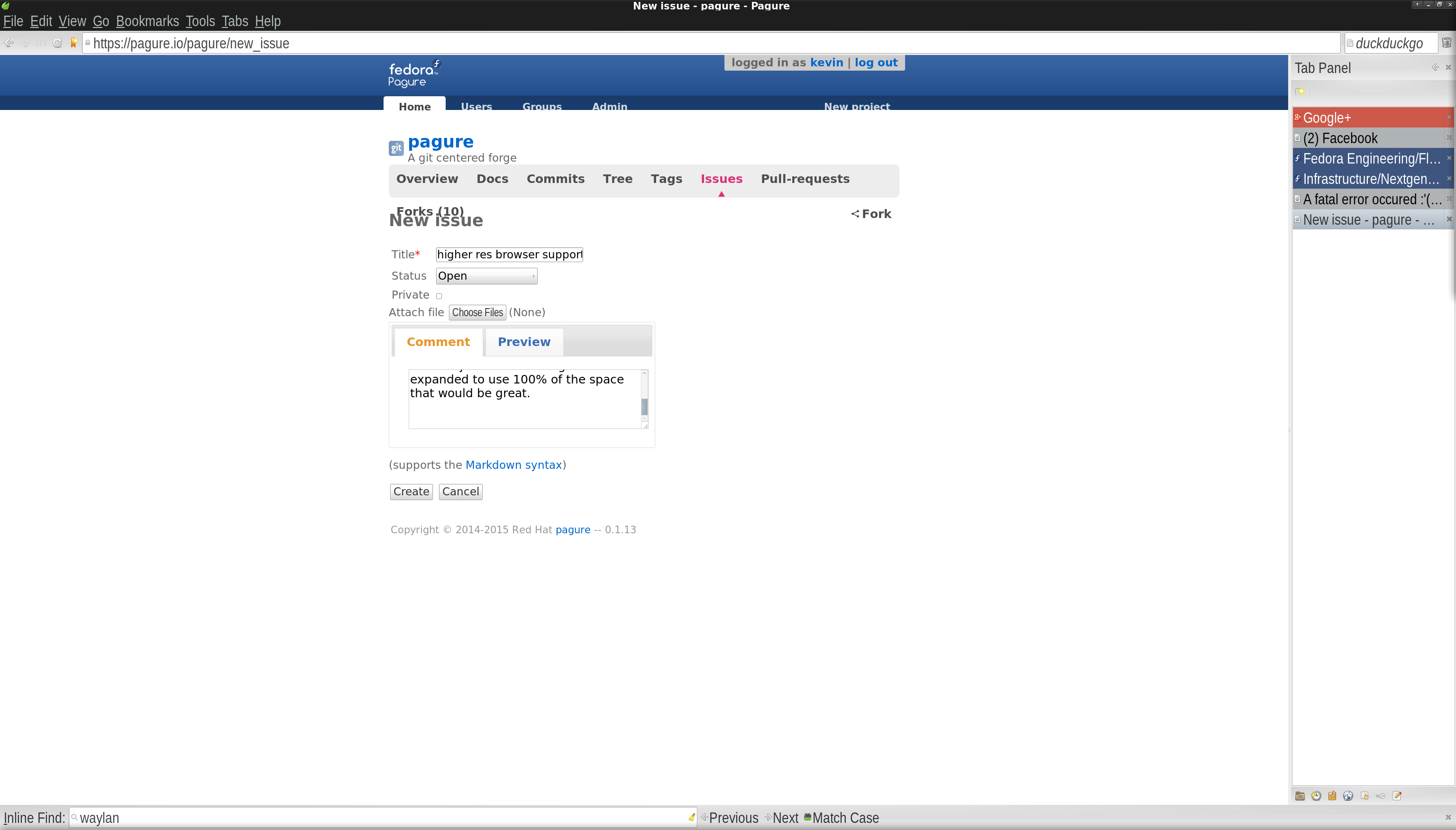Open the Markdown syntax link
Screen dimensions: 1456x830
point(513,465)
